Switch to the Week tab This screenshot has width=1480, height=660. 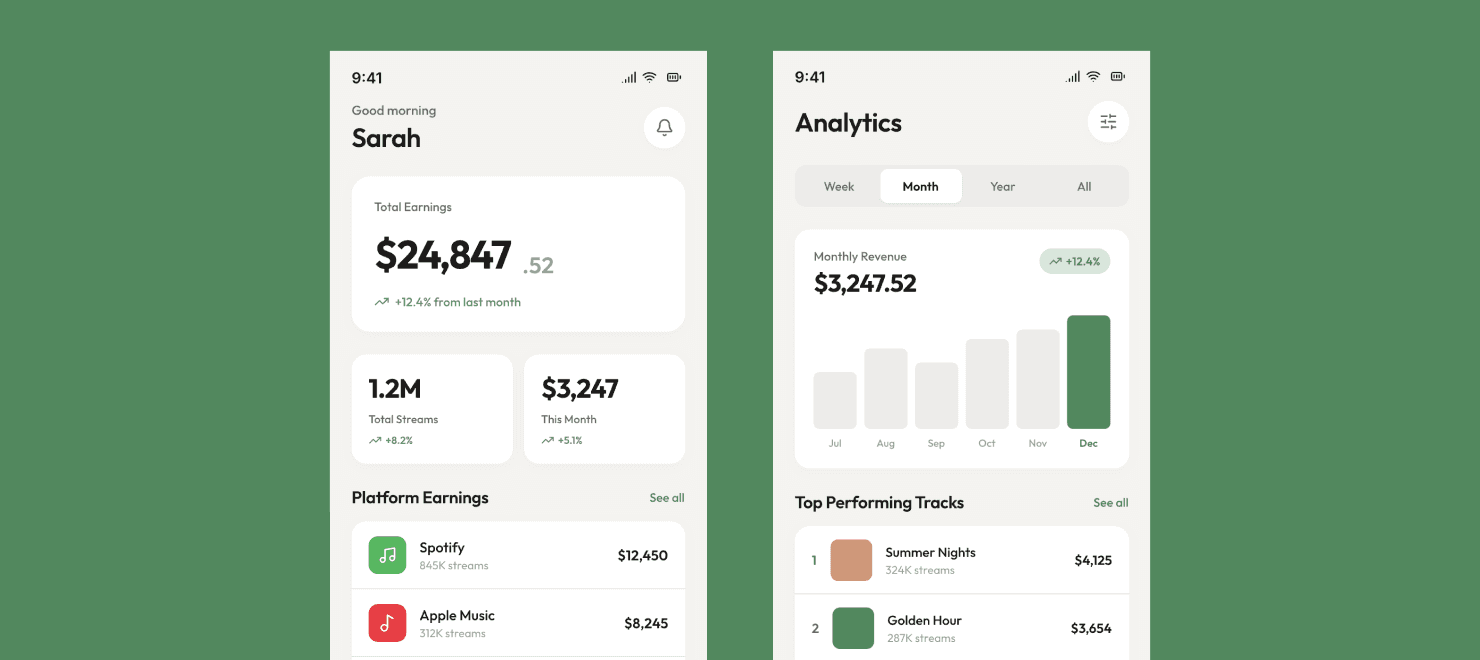[x=838, y=186]
